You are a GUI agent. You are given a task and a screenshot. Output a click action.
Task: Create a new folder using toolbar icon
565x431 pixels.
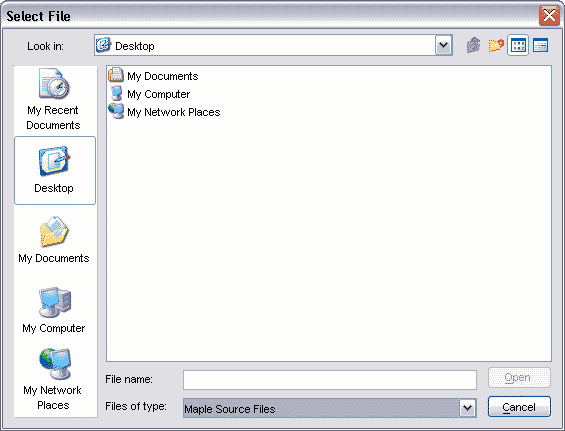pyautogui.click(x=496, y=45)
